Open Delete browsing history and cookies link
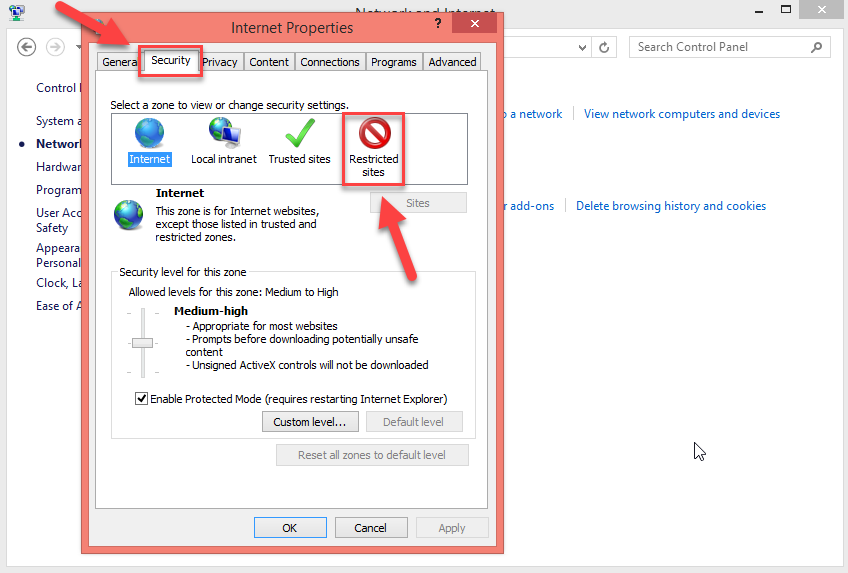 tap(671, 206)
